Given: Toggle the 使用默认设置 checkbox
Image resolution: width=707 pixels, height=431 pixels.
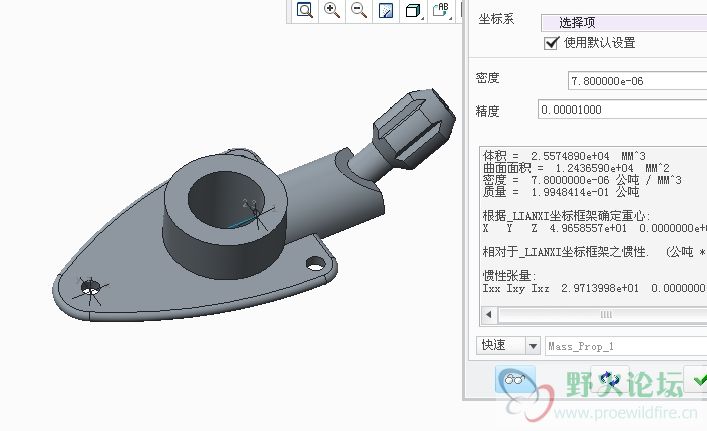Looking at the screenshot, I should (551, 43).
